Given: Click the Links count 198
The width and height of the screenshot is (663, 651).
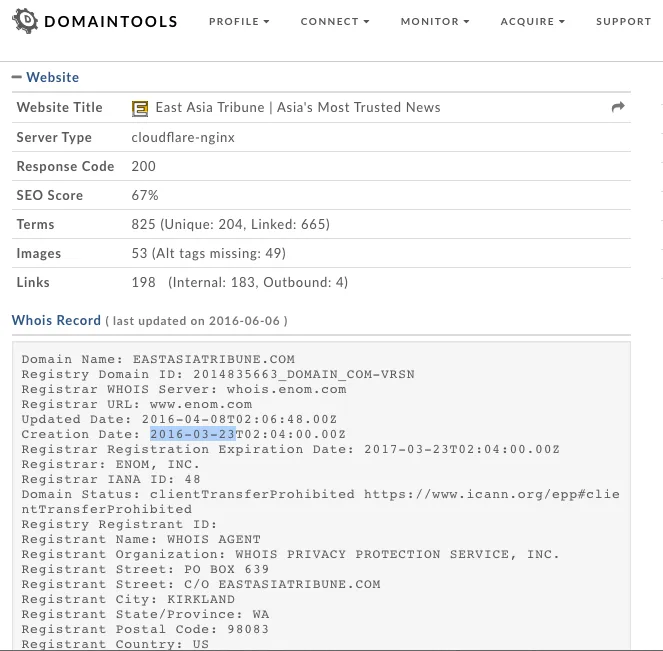Looking at the screenshot, I should click(x=143, y=282).
